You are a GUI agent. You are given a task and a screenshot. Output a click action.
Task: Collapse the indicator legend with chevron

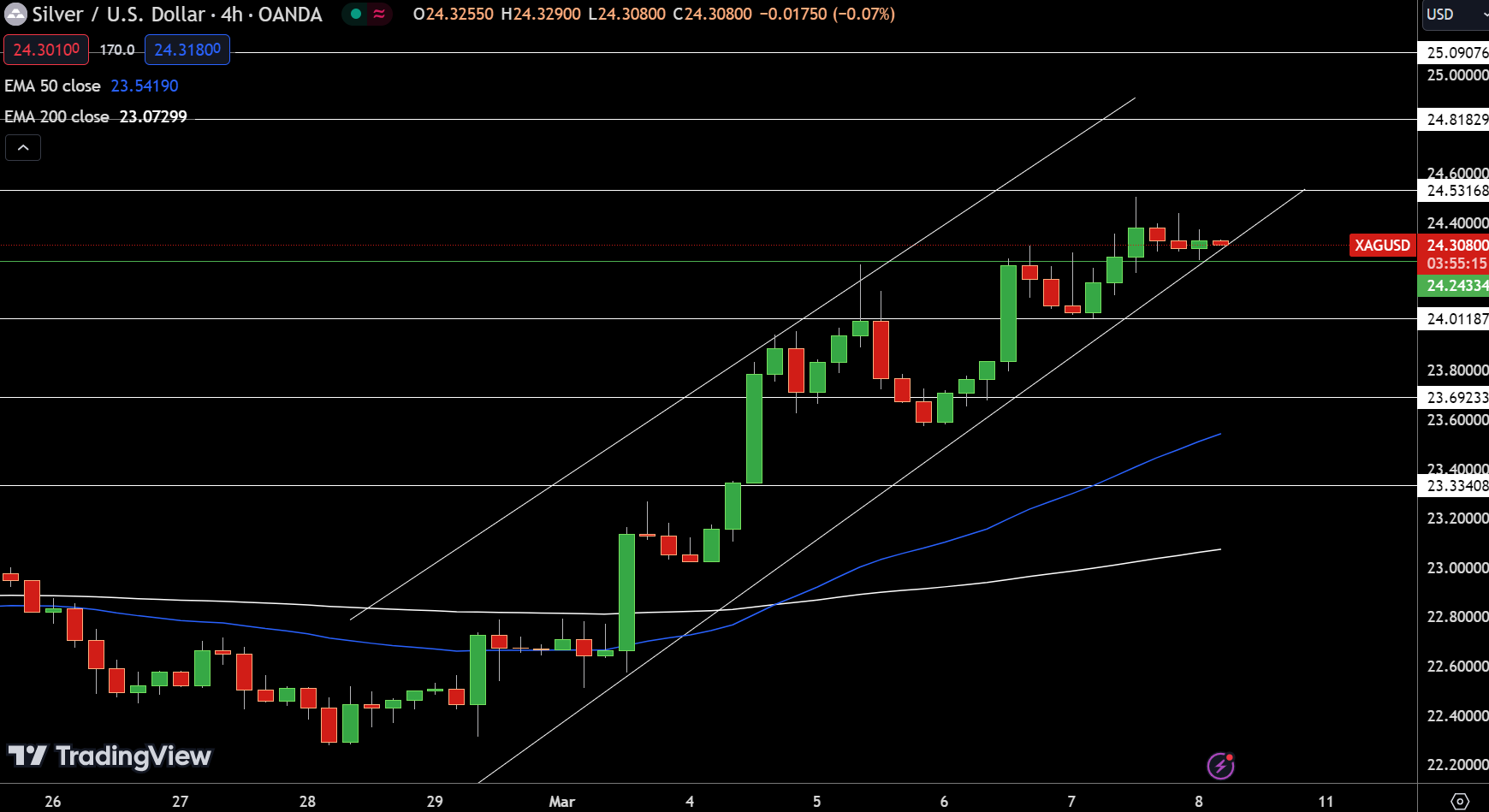click(x=23, y=148)
